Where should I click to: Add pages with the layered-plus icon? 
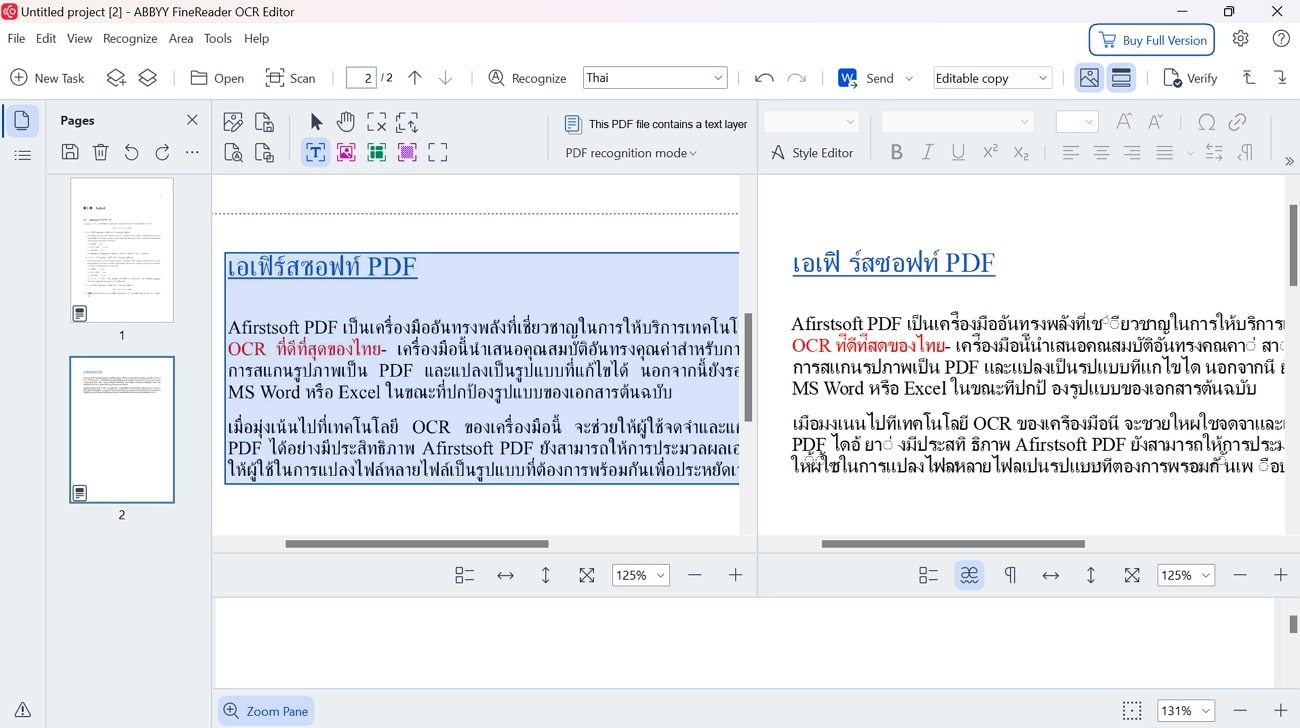coord(116,78)
